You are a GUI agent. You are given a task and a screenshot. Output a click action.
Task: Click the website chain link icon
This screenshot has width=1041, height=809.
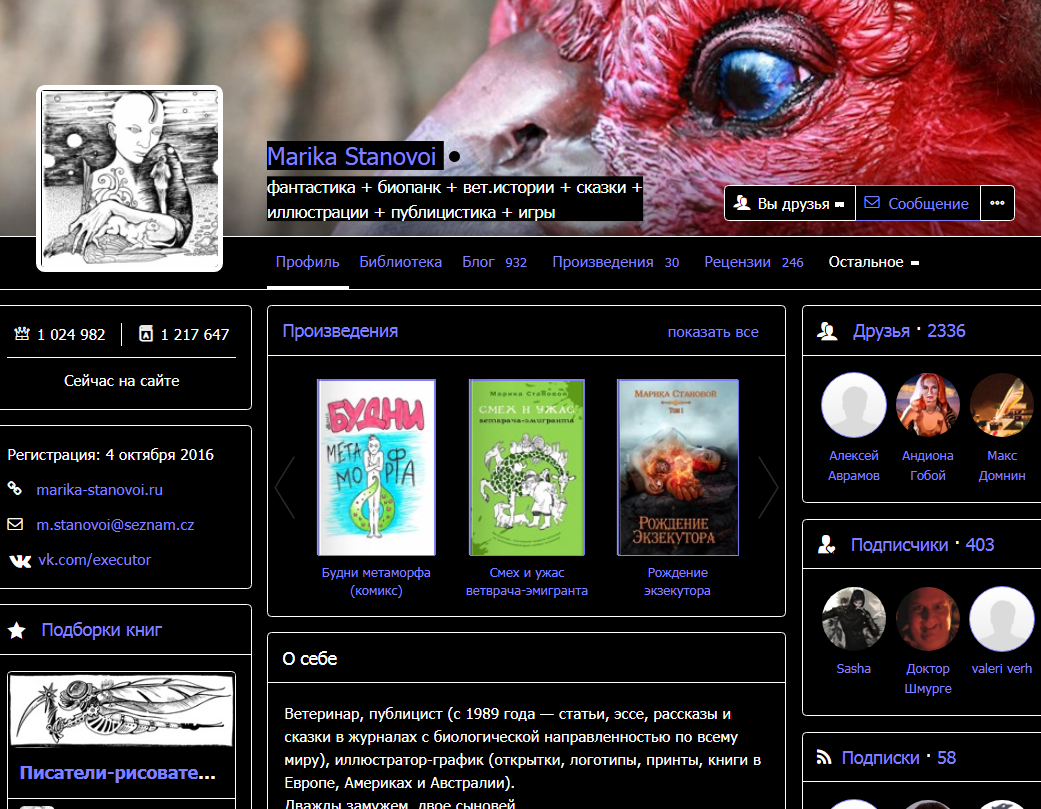[15, 488]
